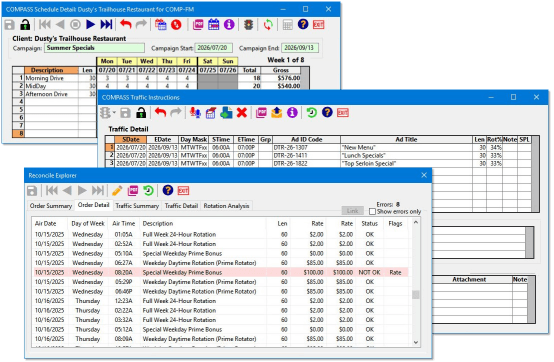Click the green-red refresh icon in Schedule Detail
554x362 pixels.
[x=268, y=24]
